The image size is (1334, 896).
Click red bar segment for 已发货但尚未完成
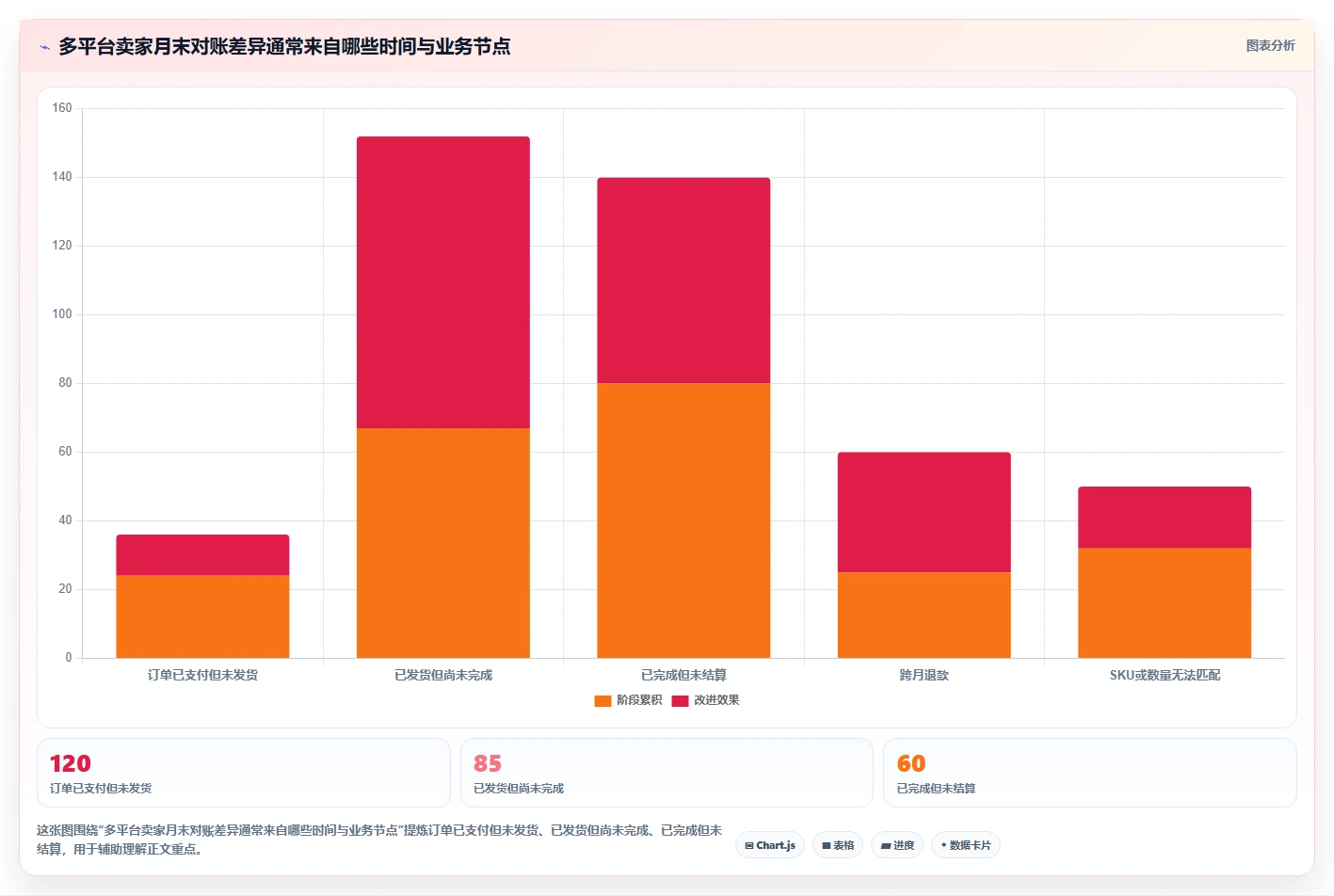(443, 282)
